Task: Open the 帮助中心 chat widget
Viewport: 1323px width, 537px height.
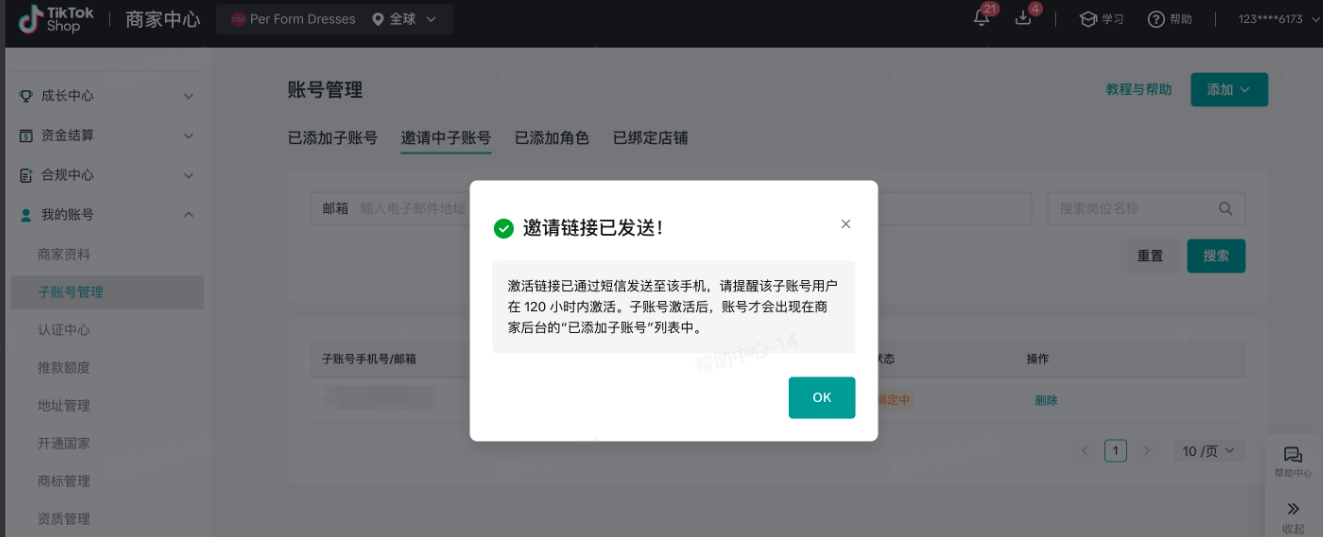Action: [x=1293, y=461]
